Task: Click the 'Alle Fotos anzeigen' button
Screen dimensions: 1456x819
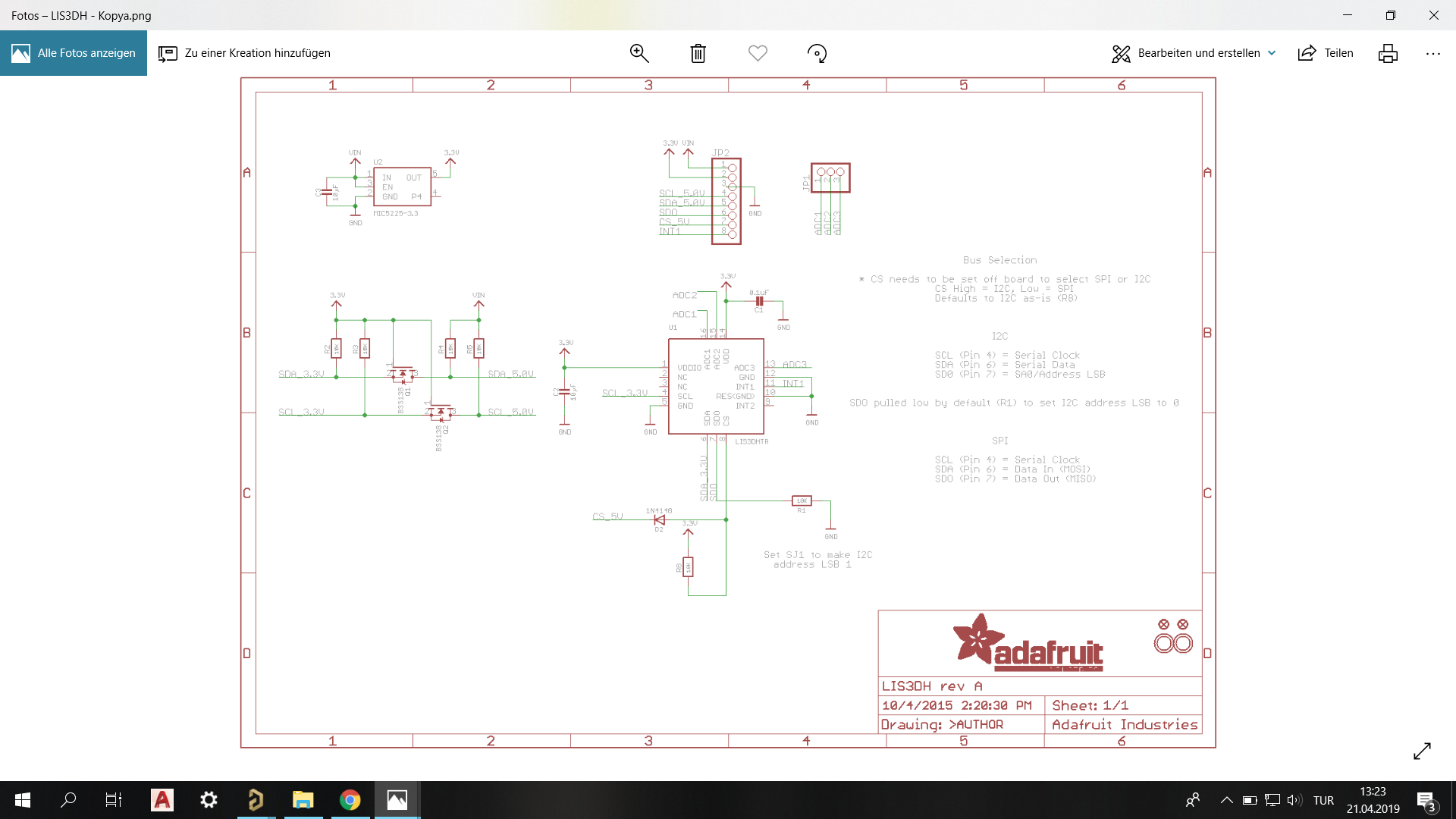Action: (74, 53)
